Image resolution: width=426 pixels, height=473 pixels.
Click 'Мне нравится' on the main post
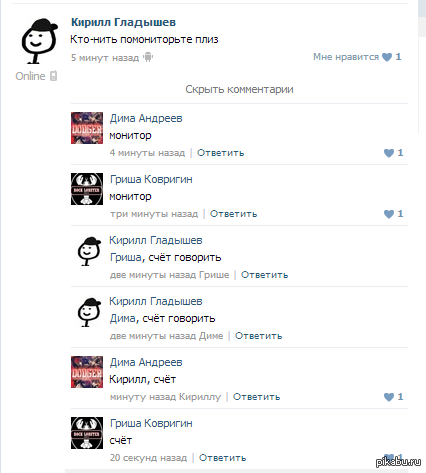[x=346, y=57]
